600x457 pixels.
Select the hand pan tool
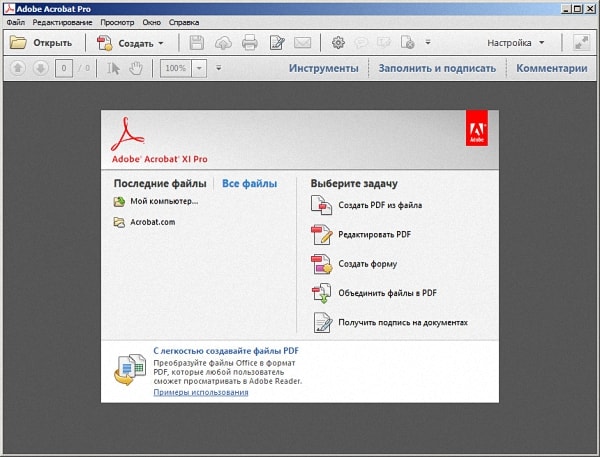(x=134, y=69)
